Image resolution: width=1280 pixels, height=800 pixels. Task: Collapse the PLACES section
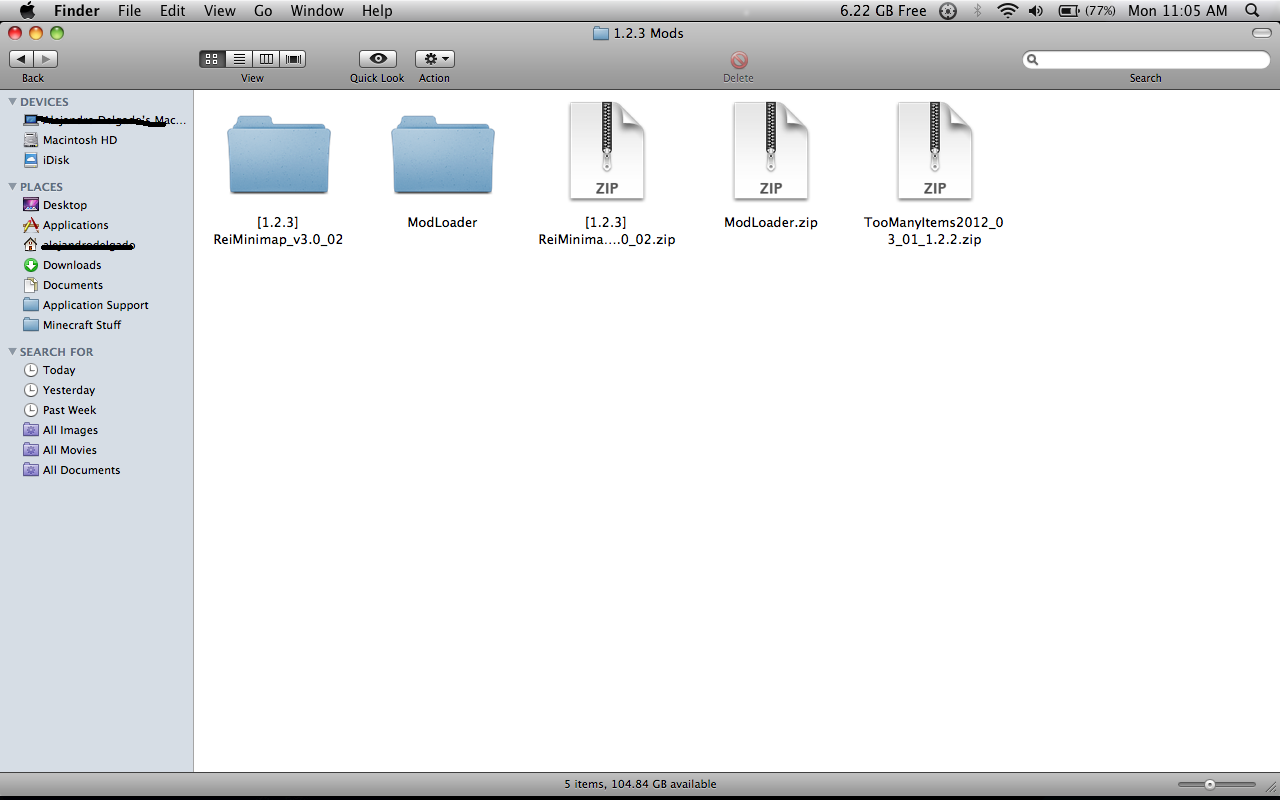pos(12,187)
